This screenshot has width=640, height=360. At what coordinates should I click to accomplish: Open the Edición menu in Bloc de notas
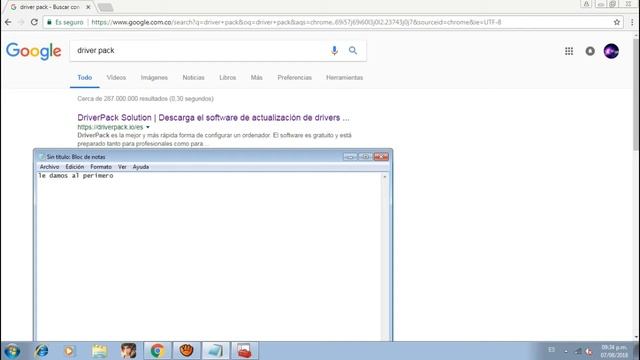[75, 167]
